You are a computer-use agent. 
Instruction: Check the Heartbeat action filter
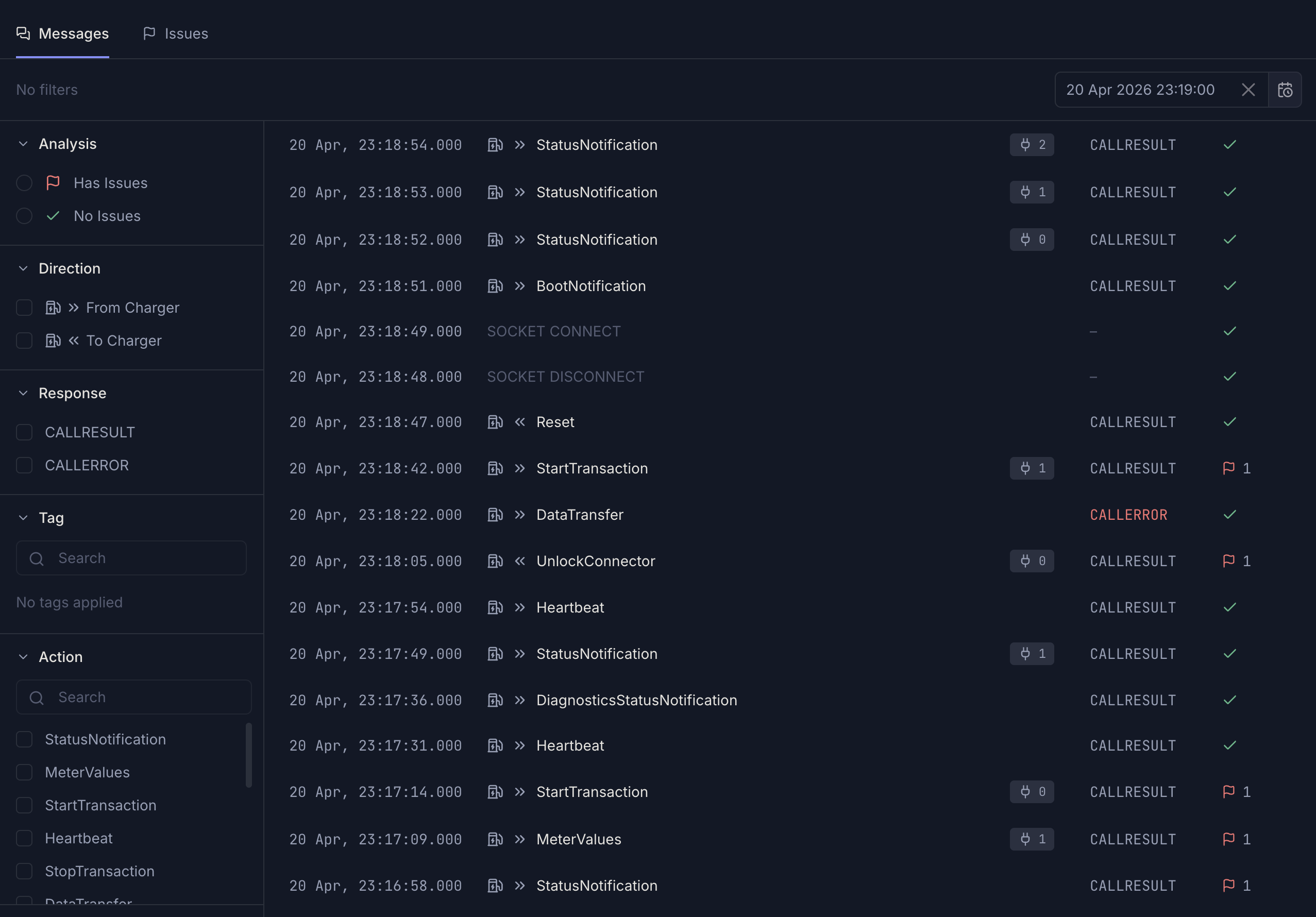pyautogui.click(x=24, y=839)
